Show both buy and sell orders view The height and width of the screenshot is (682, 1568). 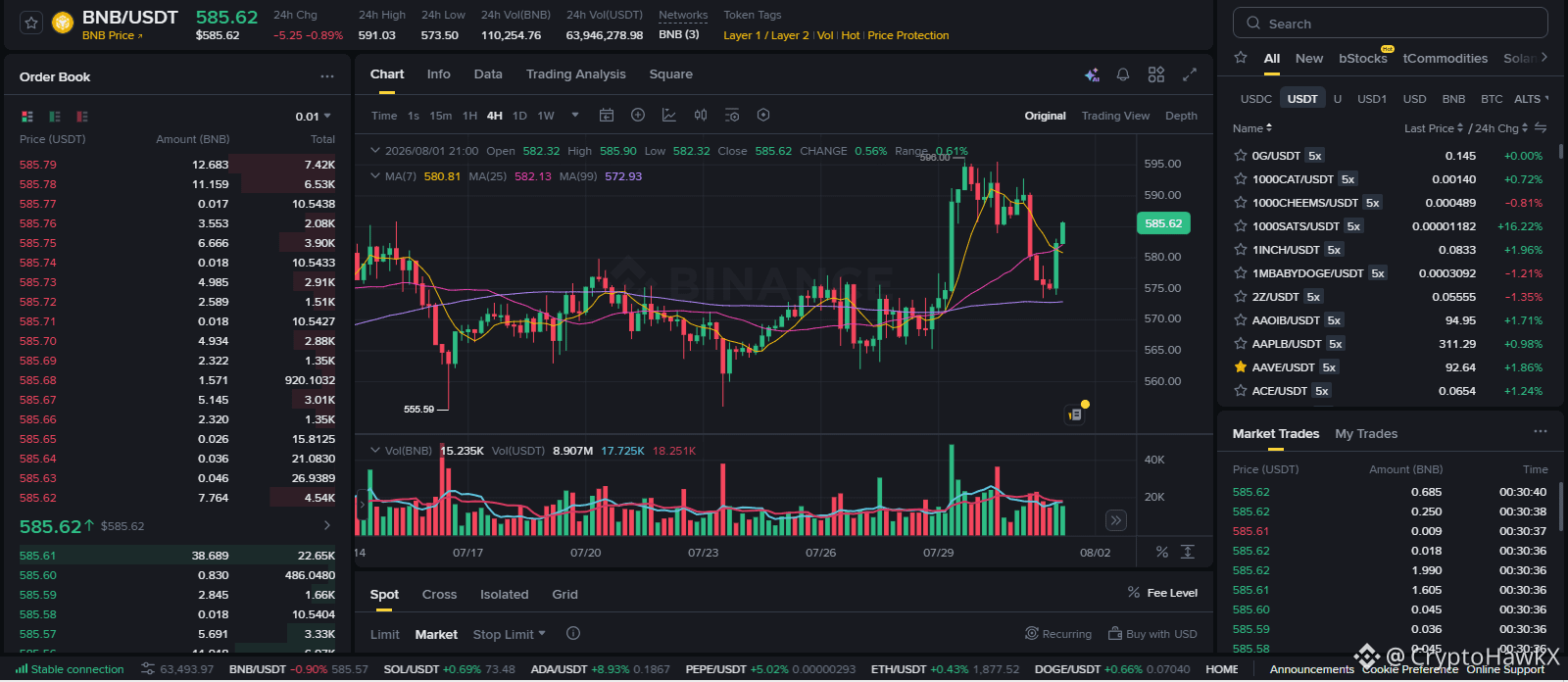coord(27,117)
